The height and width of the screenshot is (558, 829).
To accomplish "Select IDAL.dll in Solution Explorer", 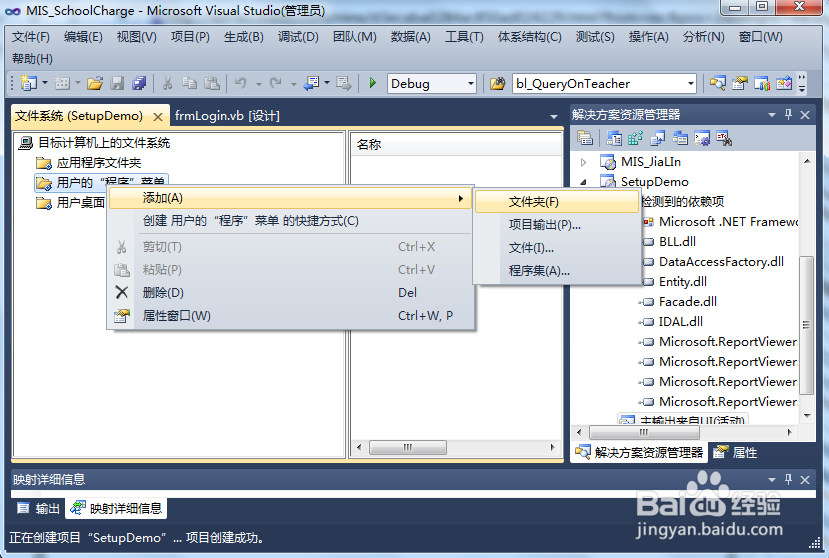I will click(x=680, y=322).
